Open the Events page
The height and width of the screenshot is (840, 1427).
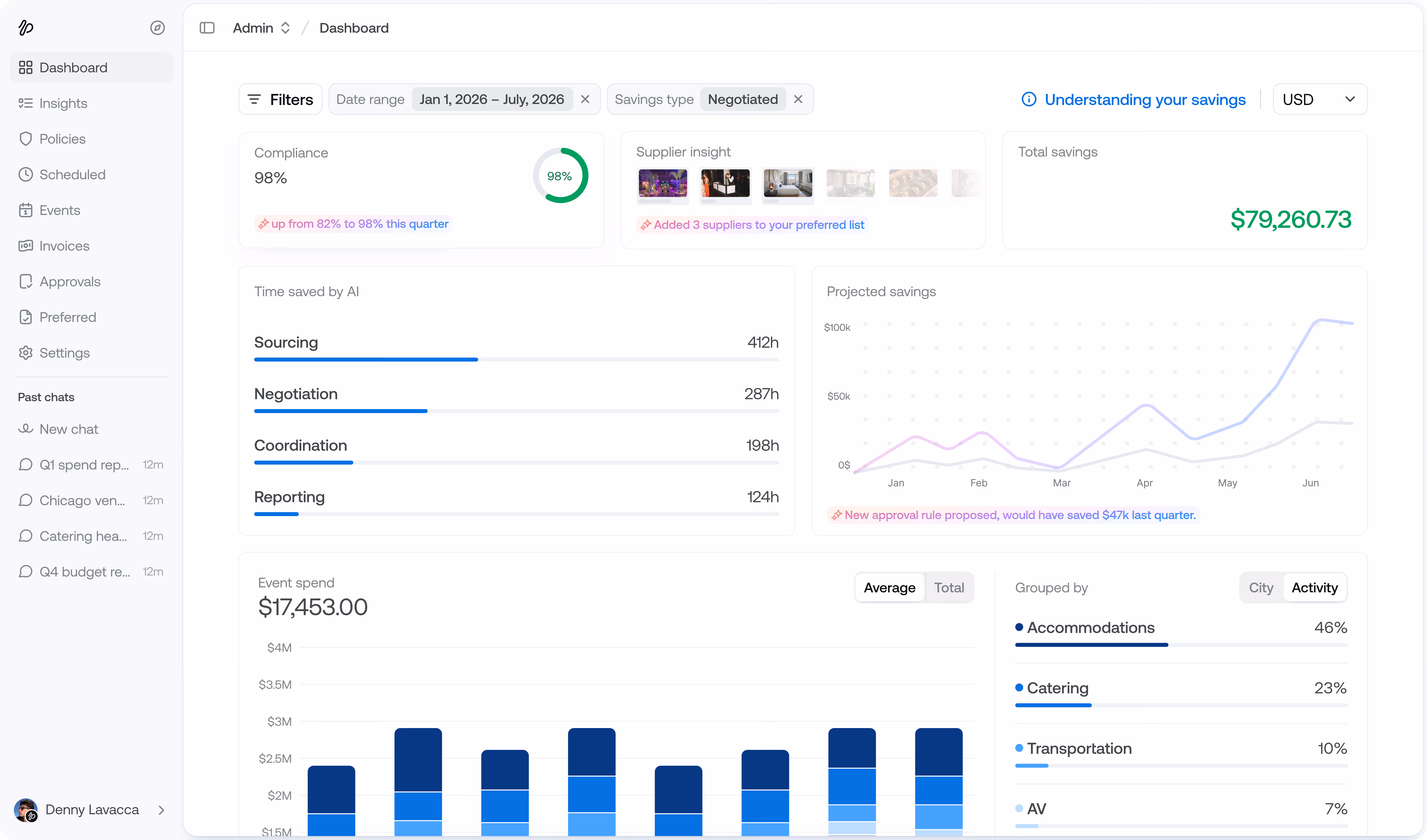coord(92,210)
